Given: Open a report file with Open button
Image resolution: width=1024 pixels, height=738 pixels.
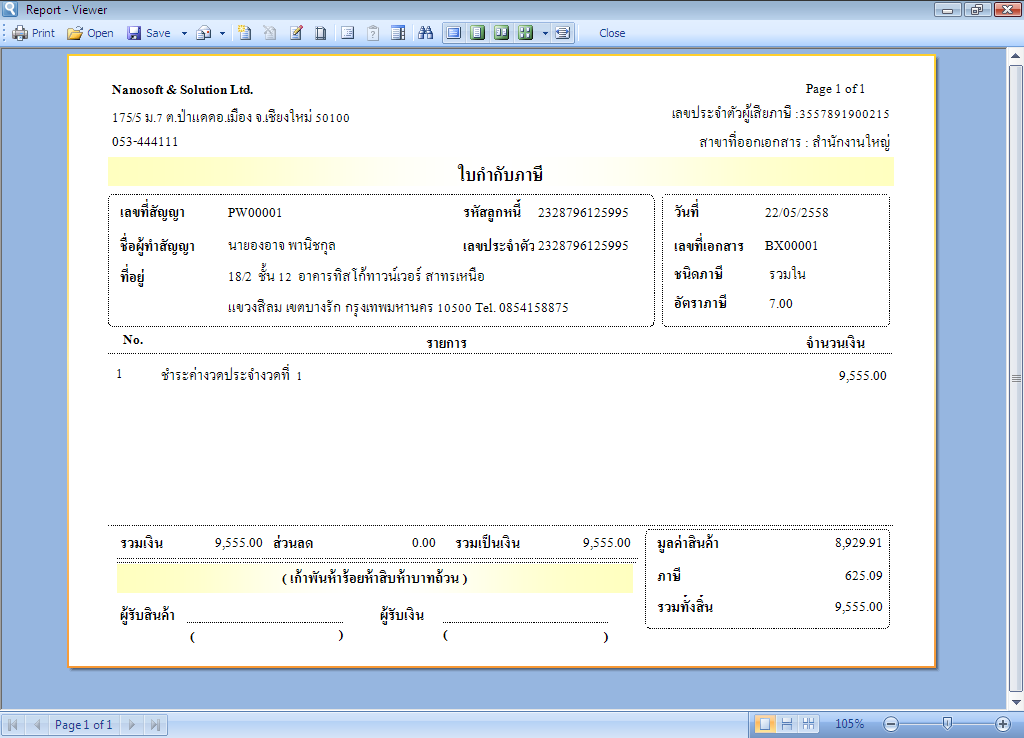Looking at the screenshot, I should tap(90, 33).
